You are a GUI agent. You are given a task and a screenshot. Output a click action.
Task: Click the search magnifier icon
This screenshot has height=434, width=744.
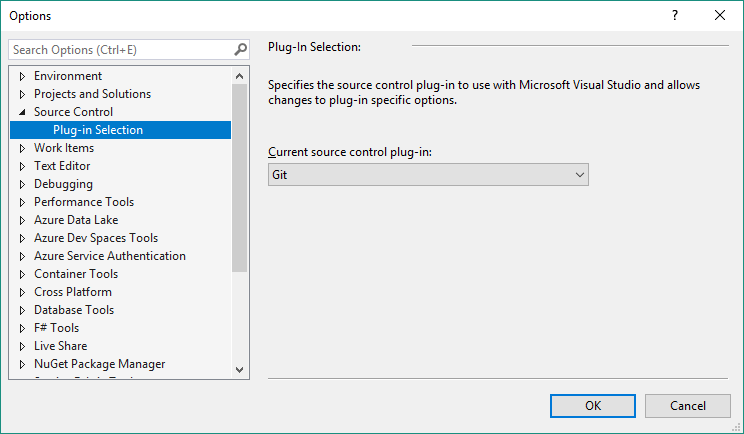coord(240,50)
